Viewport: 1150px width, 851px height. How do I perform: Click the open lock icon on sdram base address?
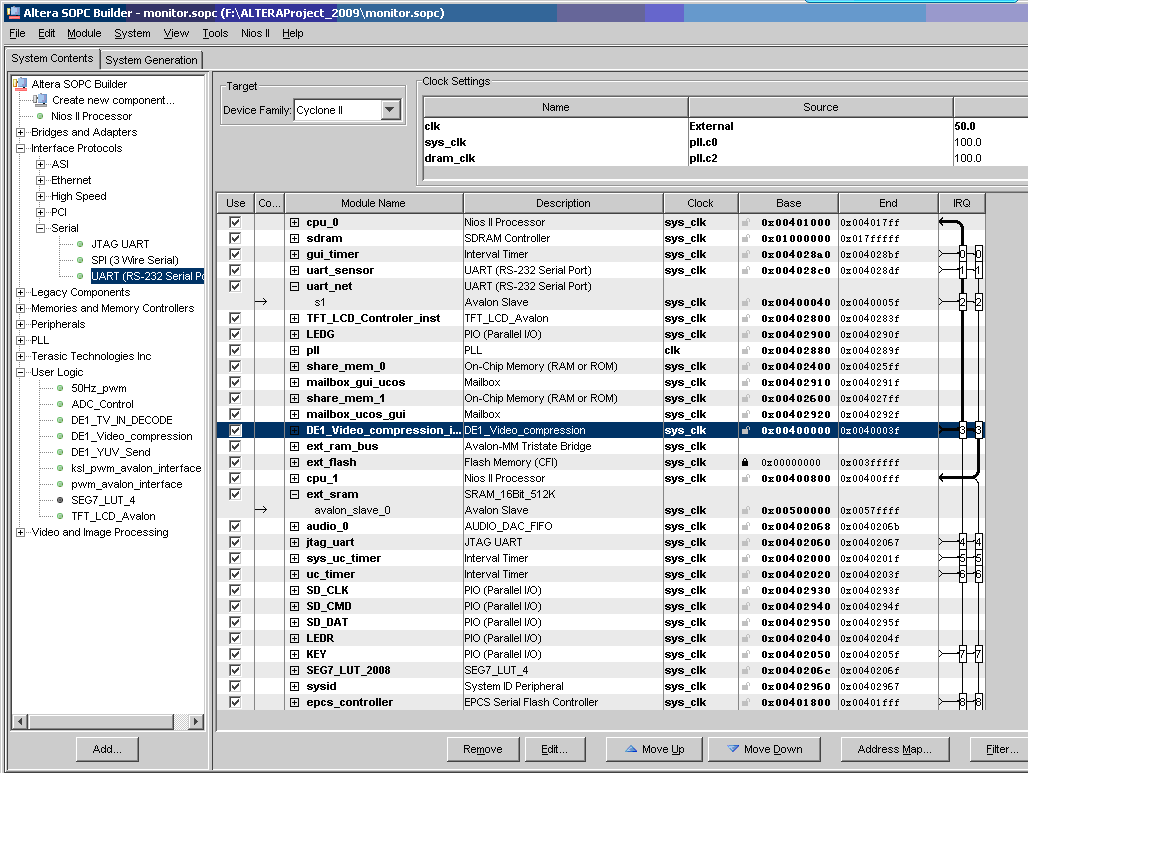(745, 238)
